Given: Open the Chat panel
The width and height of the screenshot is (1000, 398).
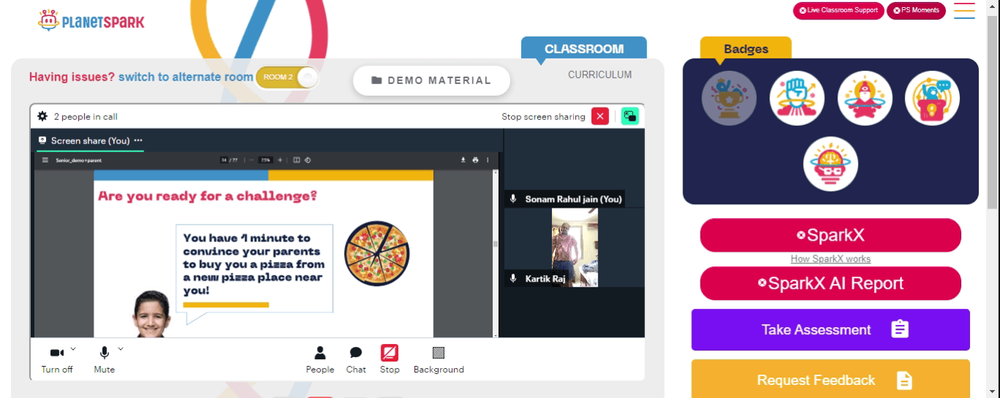Looking at the screenshot, I should 356,359.
